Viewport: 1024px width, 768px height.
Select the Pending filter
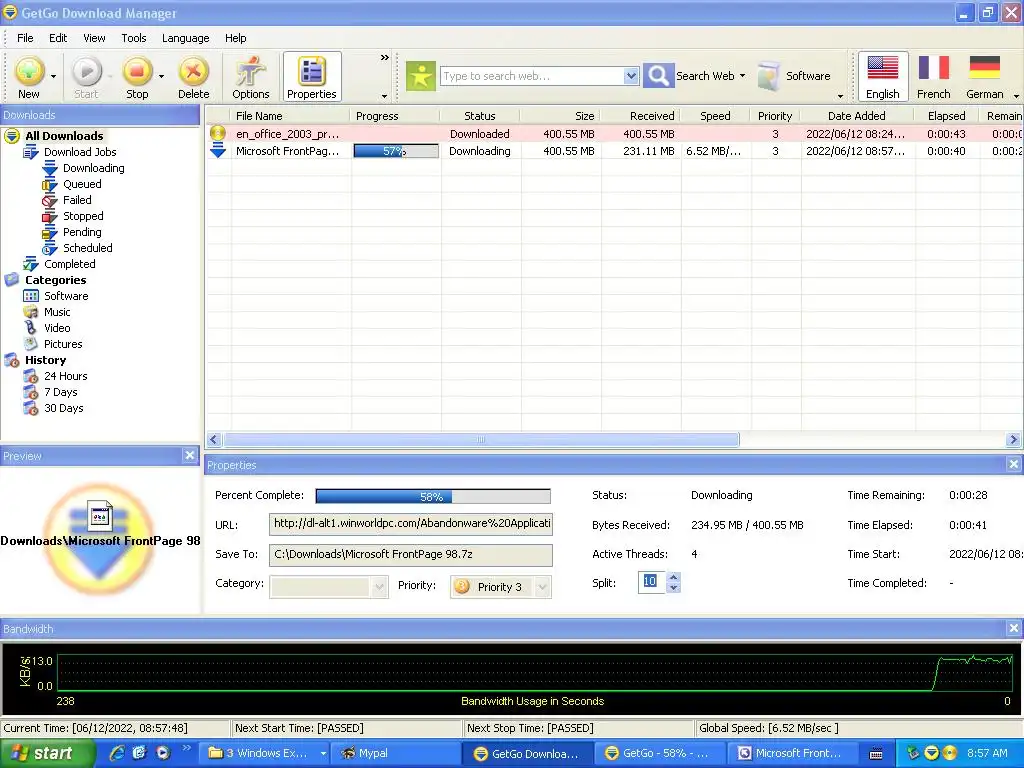coord(82,232)
